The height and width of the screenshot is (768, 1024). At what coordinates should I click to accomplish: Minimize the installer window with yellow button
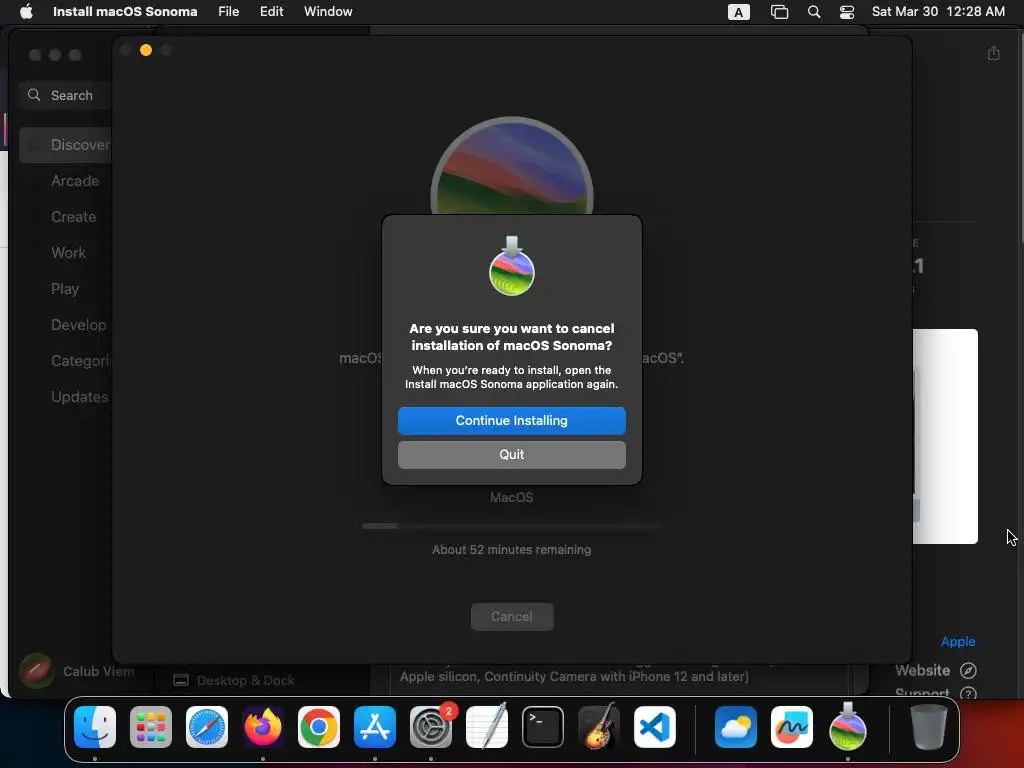146,50
